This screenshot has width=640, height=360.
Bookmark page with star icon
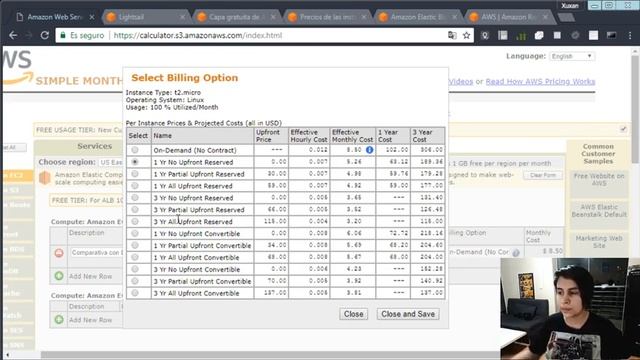[x=467, y=36]
